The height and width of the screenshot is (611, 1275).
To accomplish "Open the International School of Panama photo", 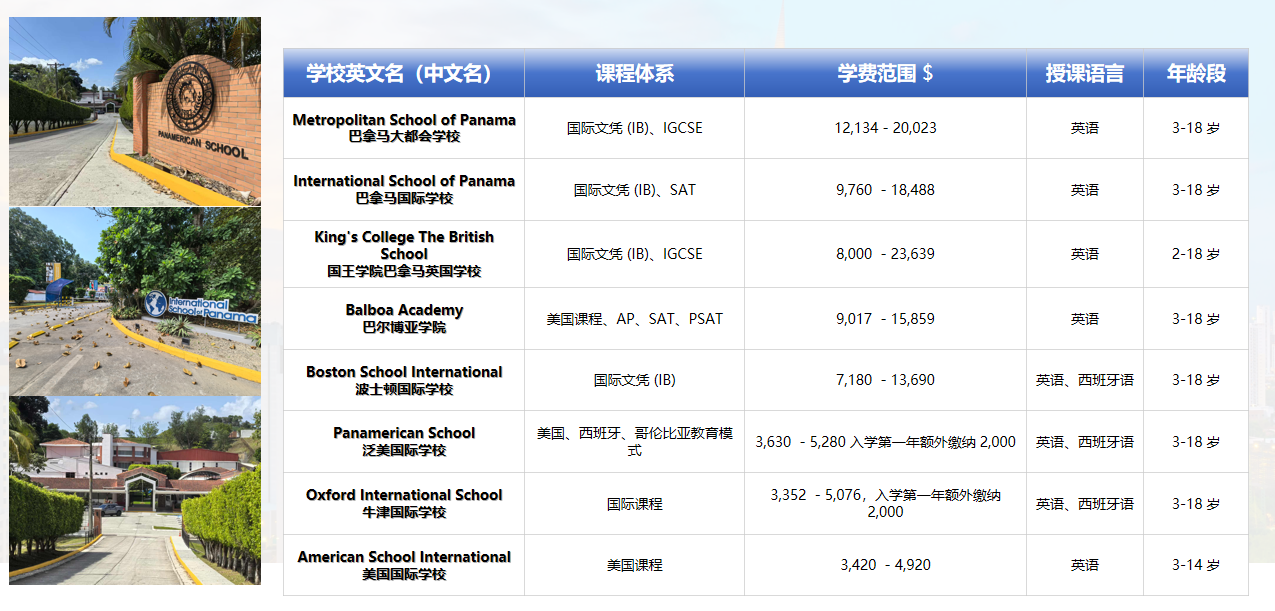I will coord(135,301).
